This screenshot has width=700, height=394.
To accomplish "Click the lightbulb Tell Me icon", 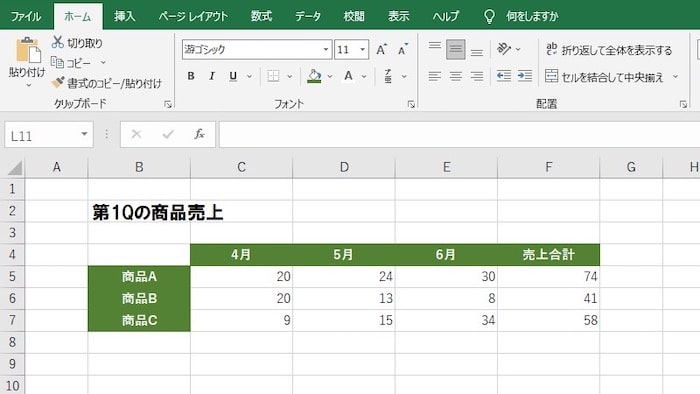I will [x=489, y=17].
